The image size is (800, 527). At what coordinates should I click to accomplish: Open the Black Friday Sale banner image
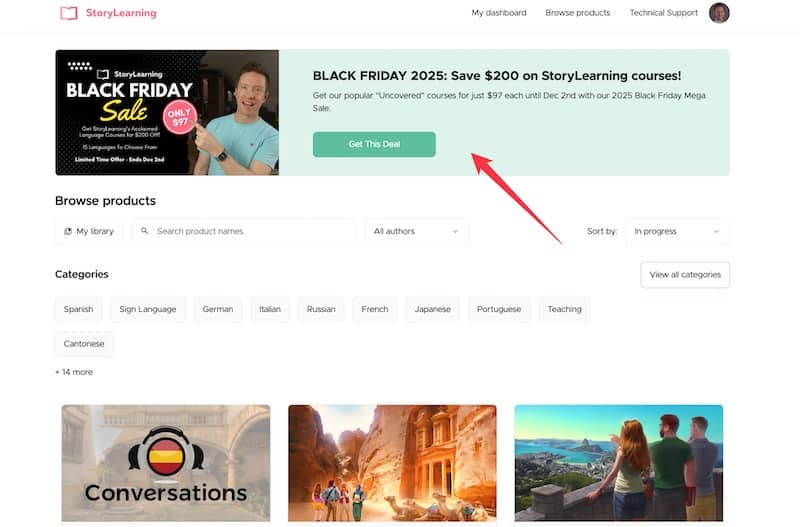click(167, 112)
